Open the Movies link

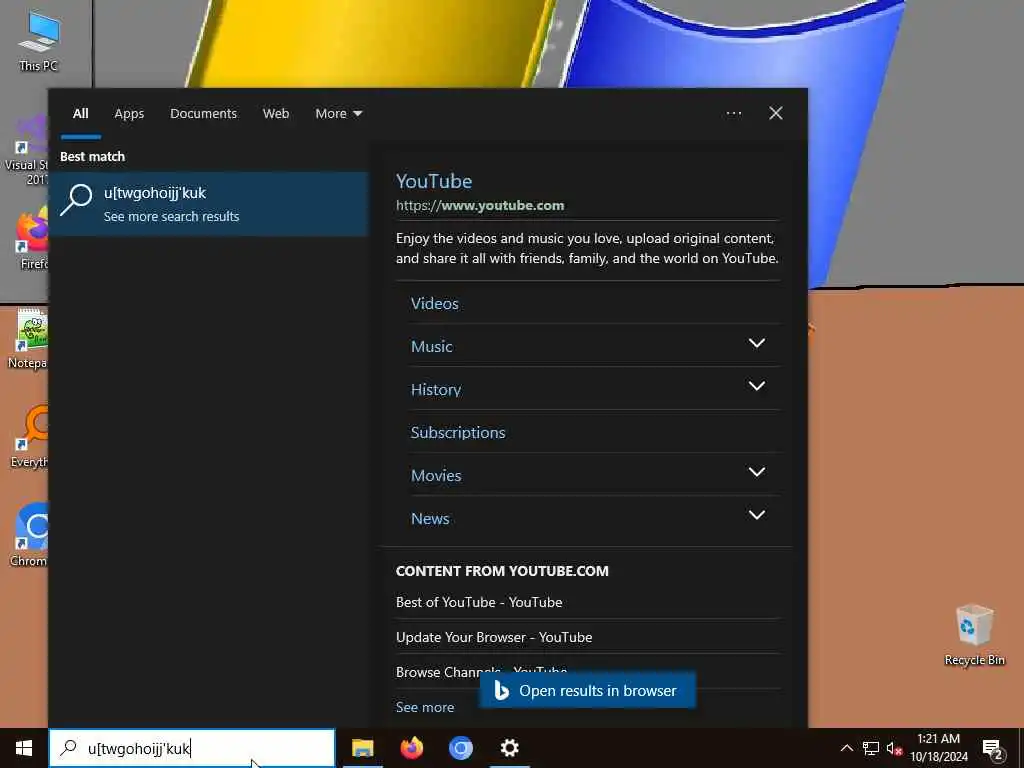pyautogui.click(x=436, y=475)
